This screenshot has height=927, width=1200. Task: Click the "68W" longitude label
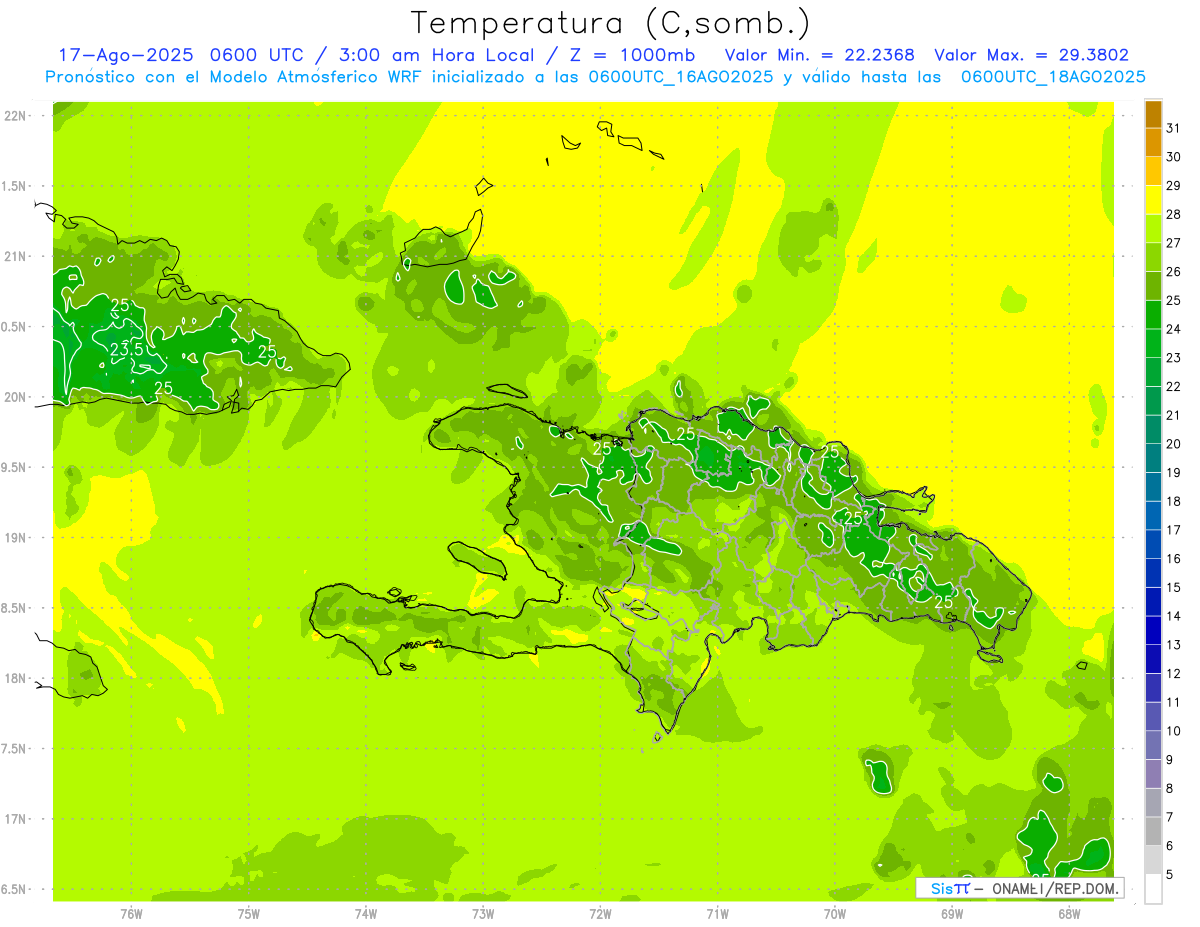[1068, 913]
